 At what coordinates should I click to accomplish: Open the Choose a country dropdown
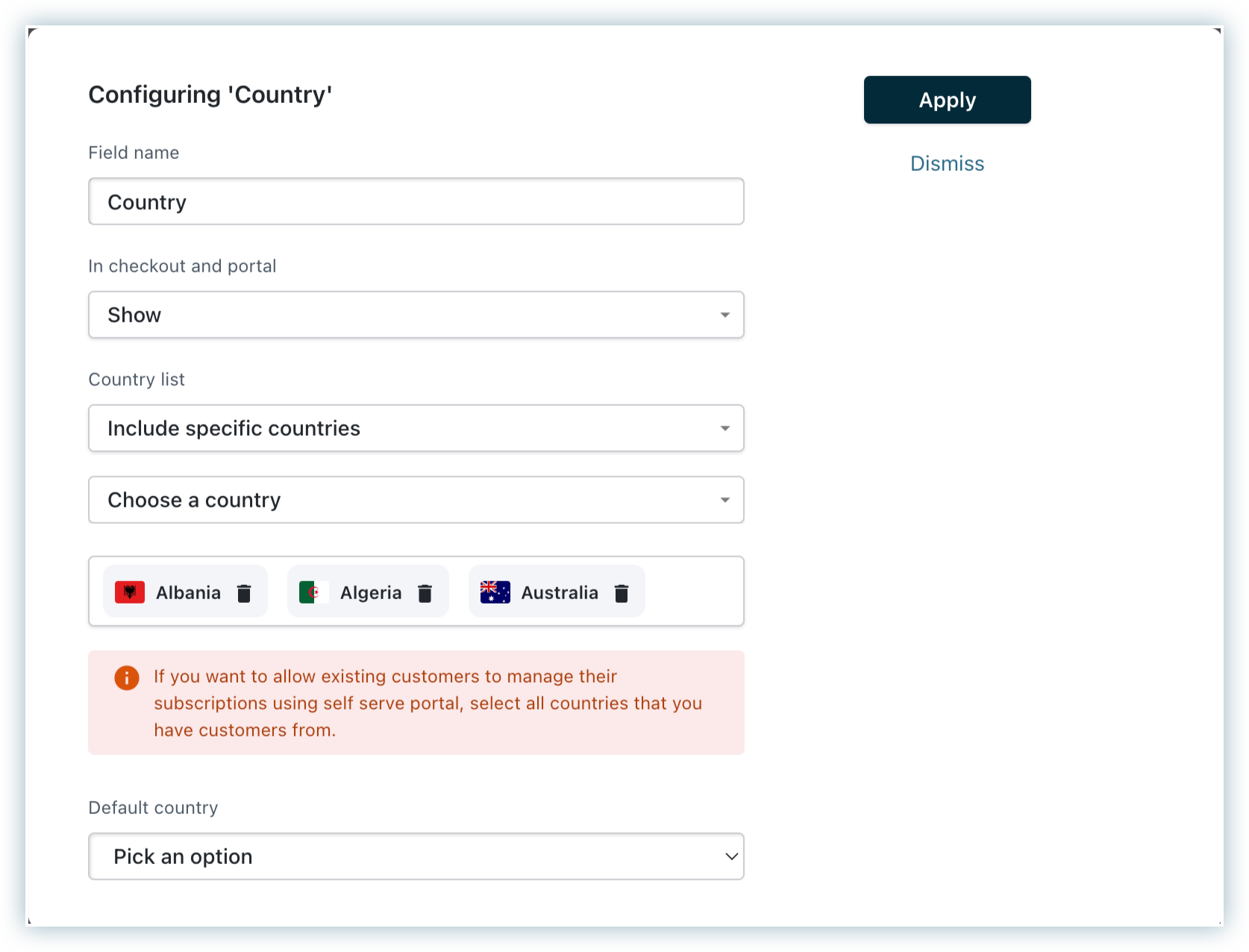coord(416,500)
